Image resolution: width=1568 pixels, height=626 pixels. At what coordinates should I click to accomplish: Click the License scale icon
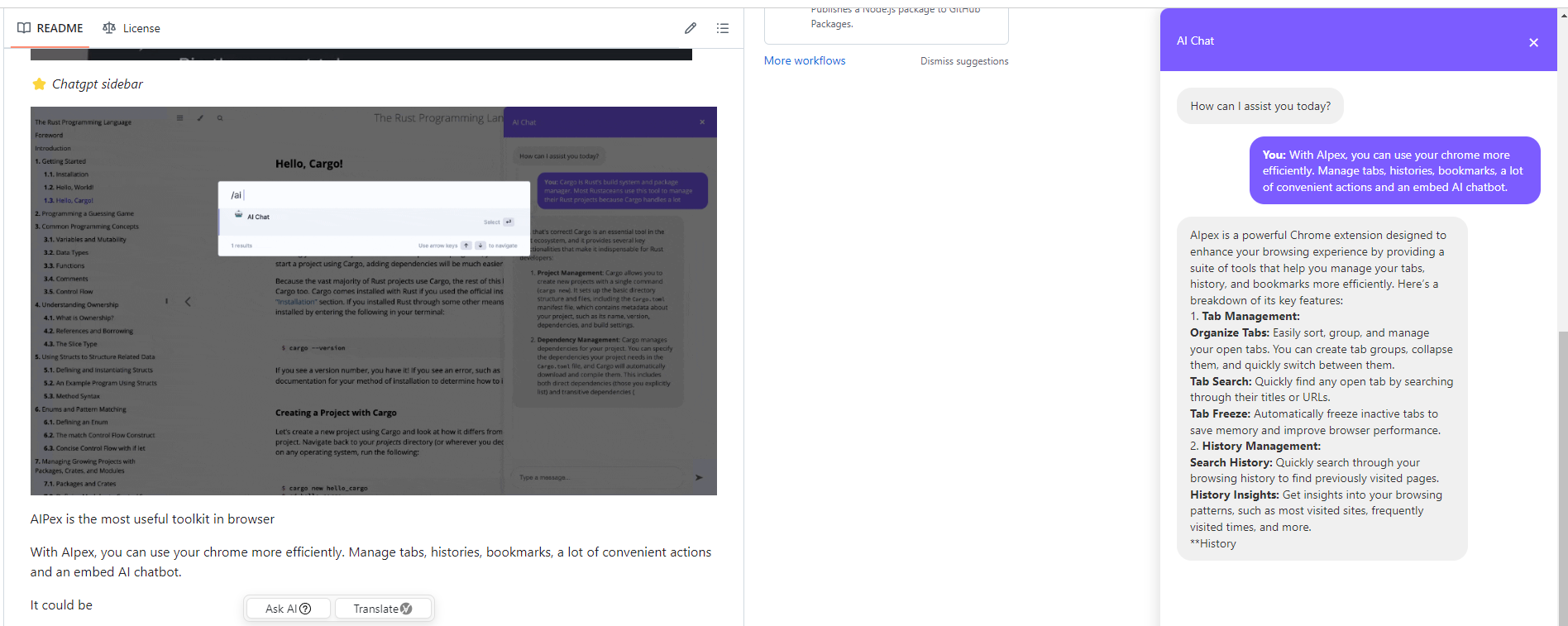point(109,28)
